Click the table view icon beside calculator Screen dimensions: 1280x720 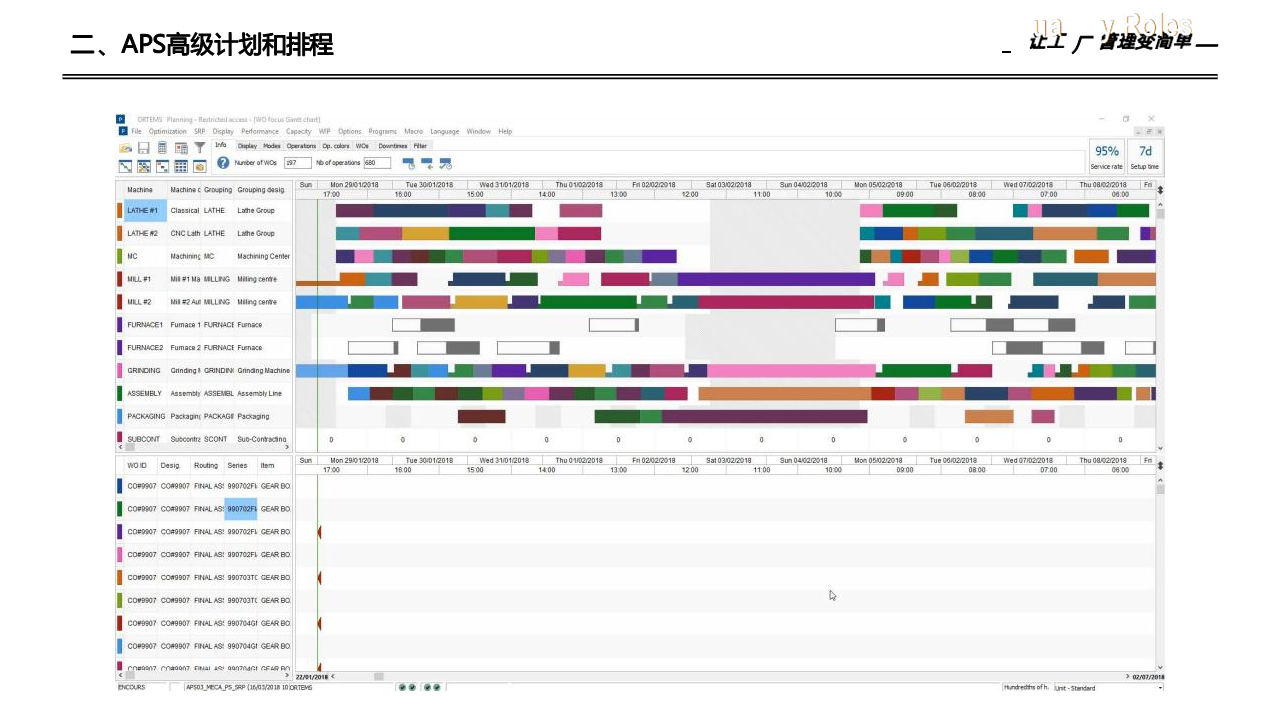pos(181,148)
